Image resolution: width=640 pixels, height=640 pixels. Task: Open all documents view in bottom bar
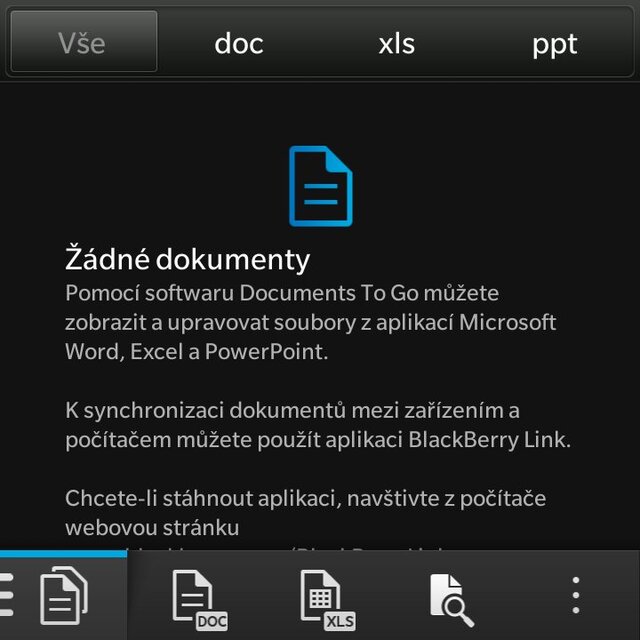pos(64,595)
